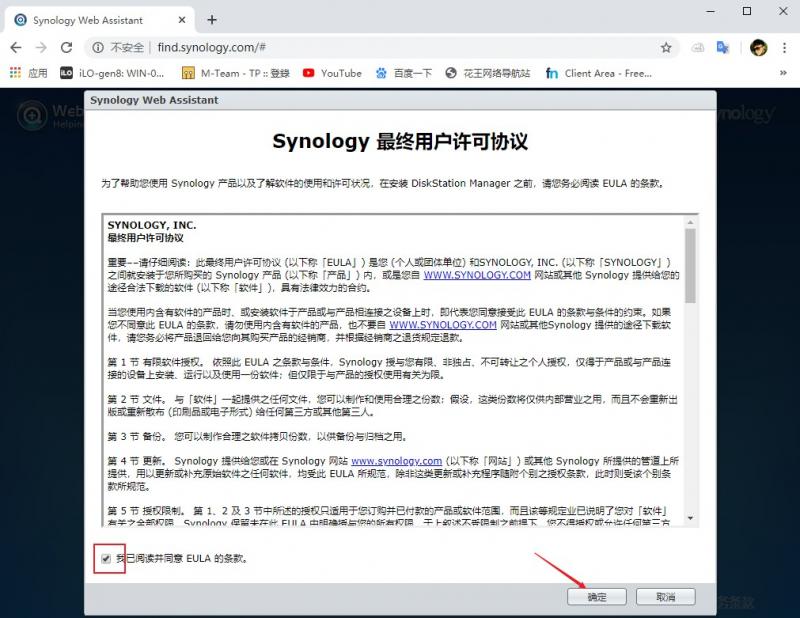Open the 百度一下 bookmark

pos(404,73)
